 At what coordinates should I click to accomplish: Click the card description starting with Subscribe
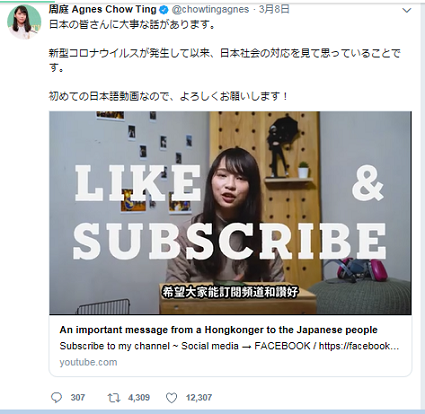[x=229, y=346]
